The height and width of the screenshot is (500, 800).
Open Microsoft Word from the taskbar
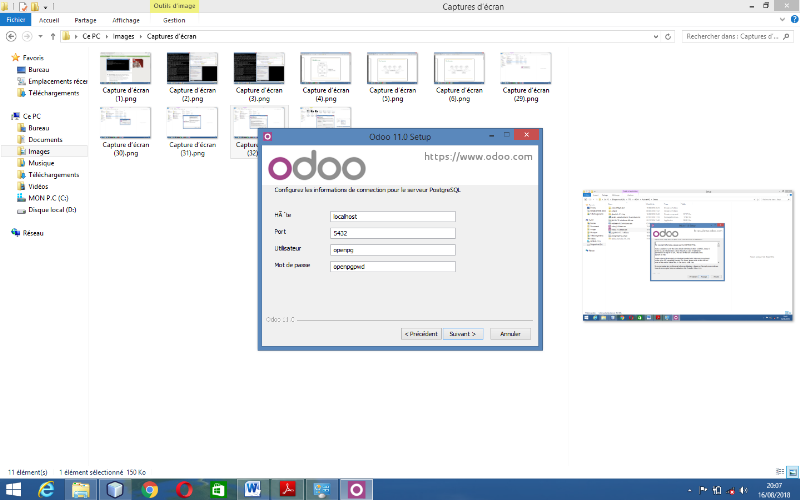(252, 489)
